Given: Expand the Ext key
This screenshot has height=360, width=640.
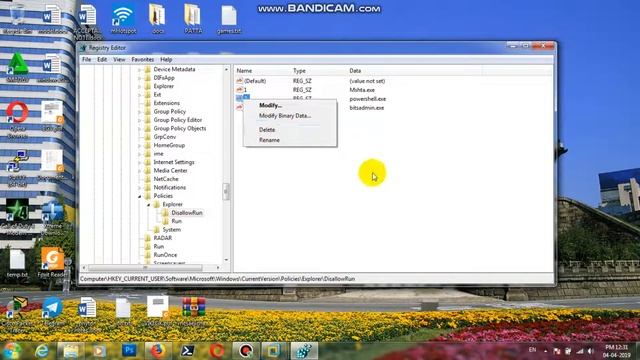Looking at the screenshot, I should [x=140, y=95].
